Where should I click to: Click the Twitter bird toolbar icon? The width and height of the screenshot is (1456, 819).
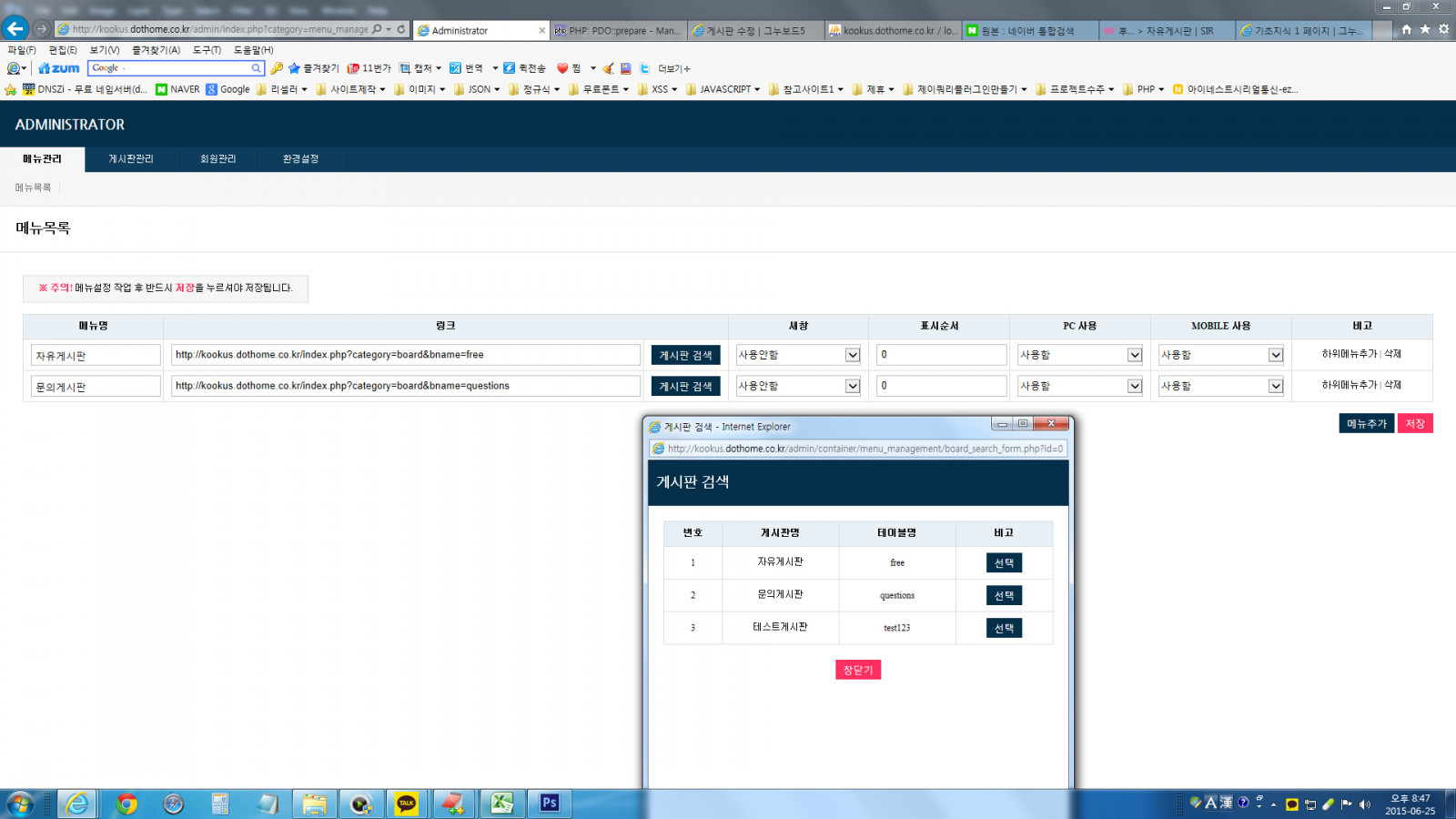pyautogui.click(x=644, y=68)
